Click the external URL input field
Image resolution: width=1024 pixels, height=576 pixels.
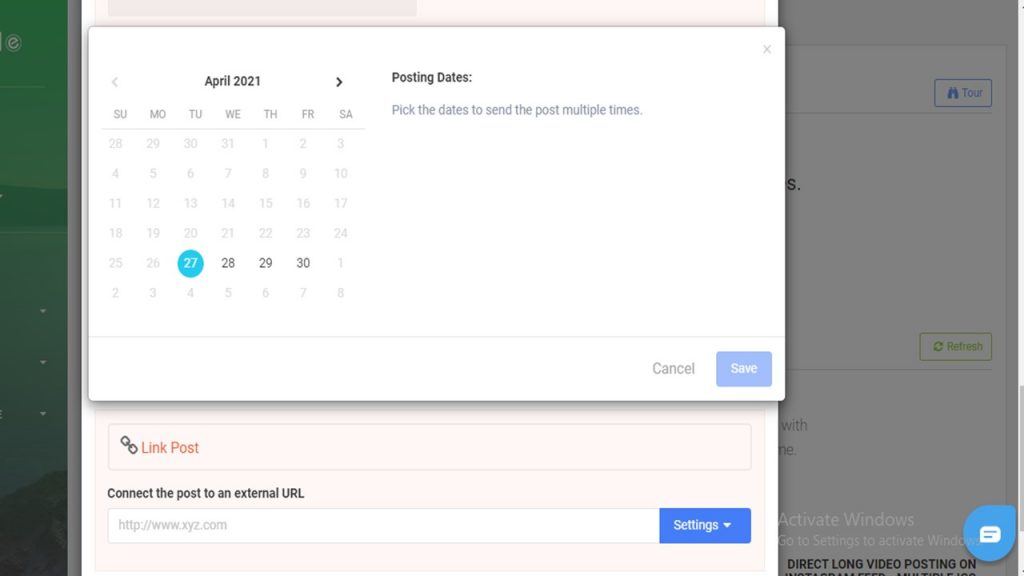[383, 525]
